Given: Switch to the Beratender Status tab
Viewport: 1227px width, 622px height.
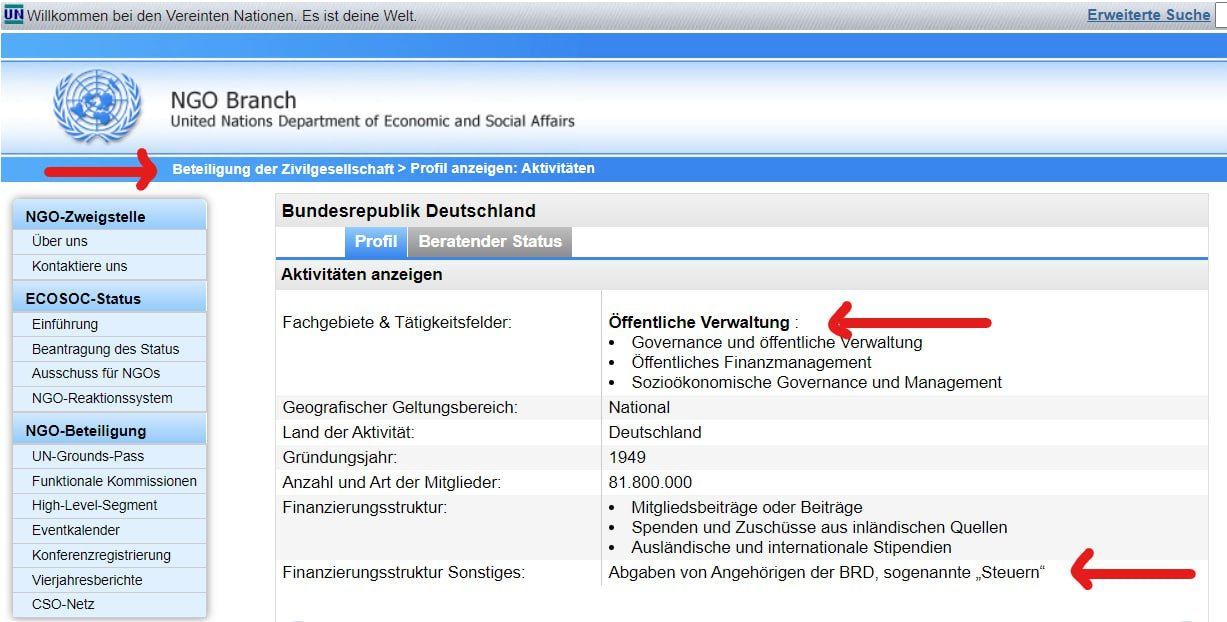Looking at the screenshot, I should [490, 241].
